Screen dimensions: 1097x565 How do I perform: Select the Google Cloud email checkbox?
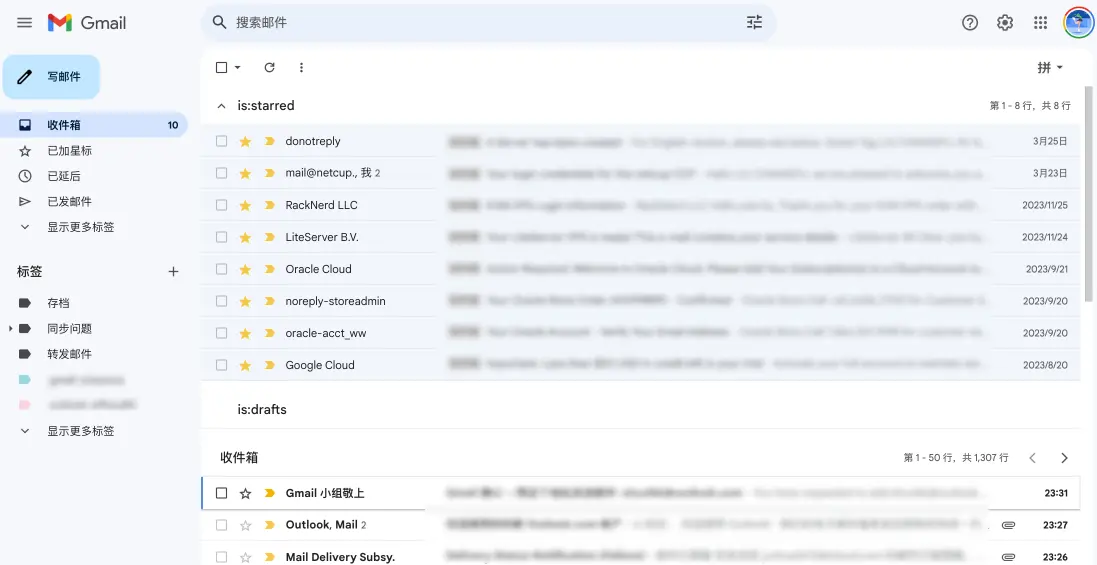222,365
